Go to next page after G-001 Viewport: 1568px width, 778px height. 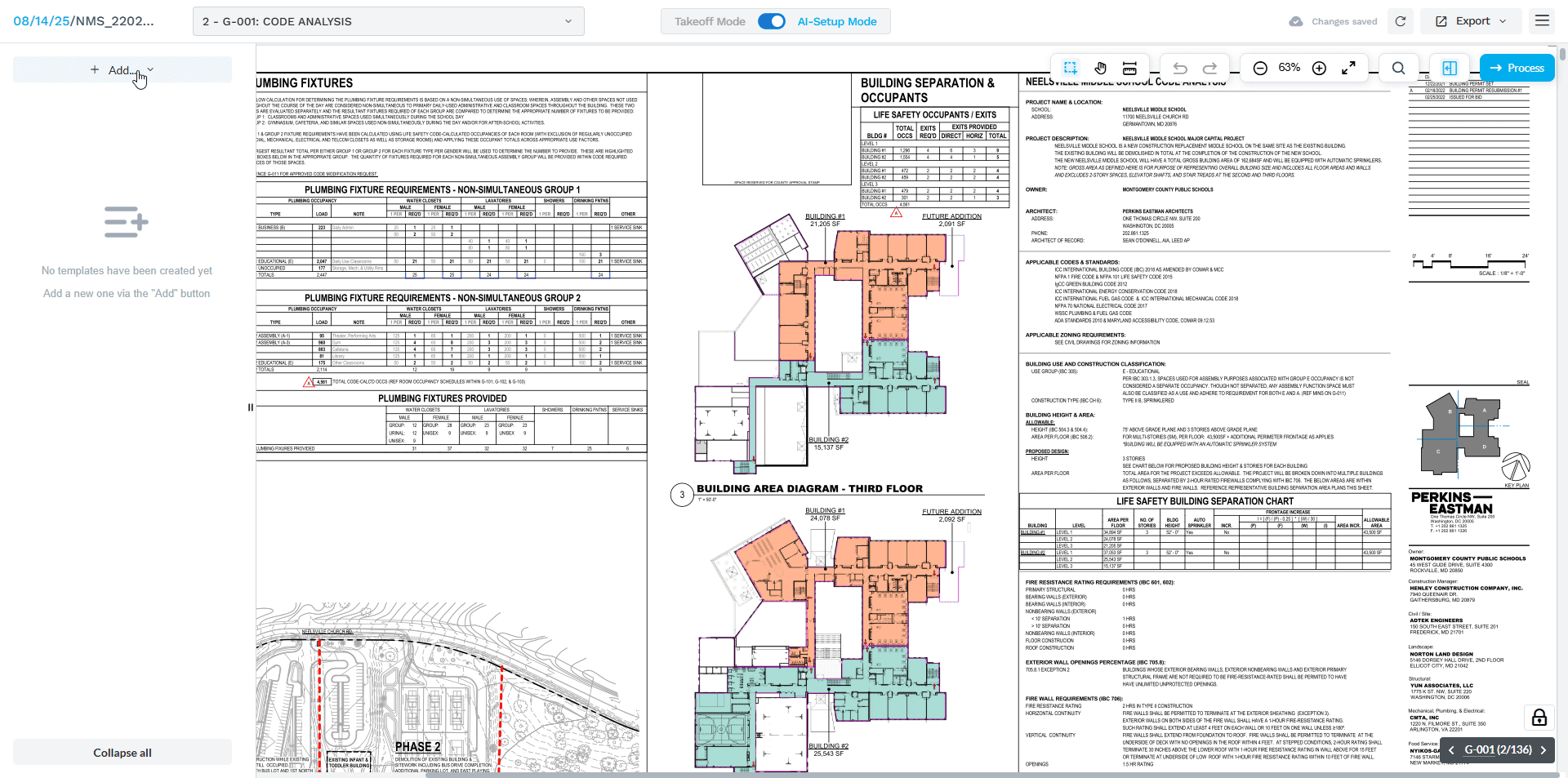tap(1543, 749)
